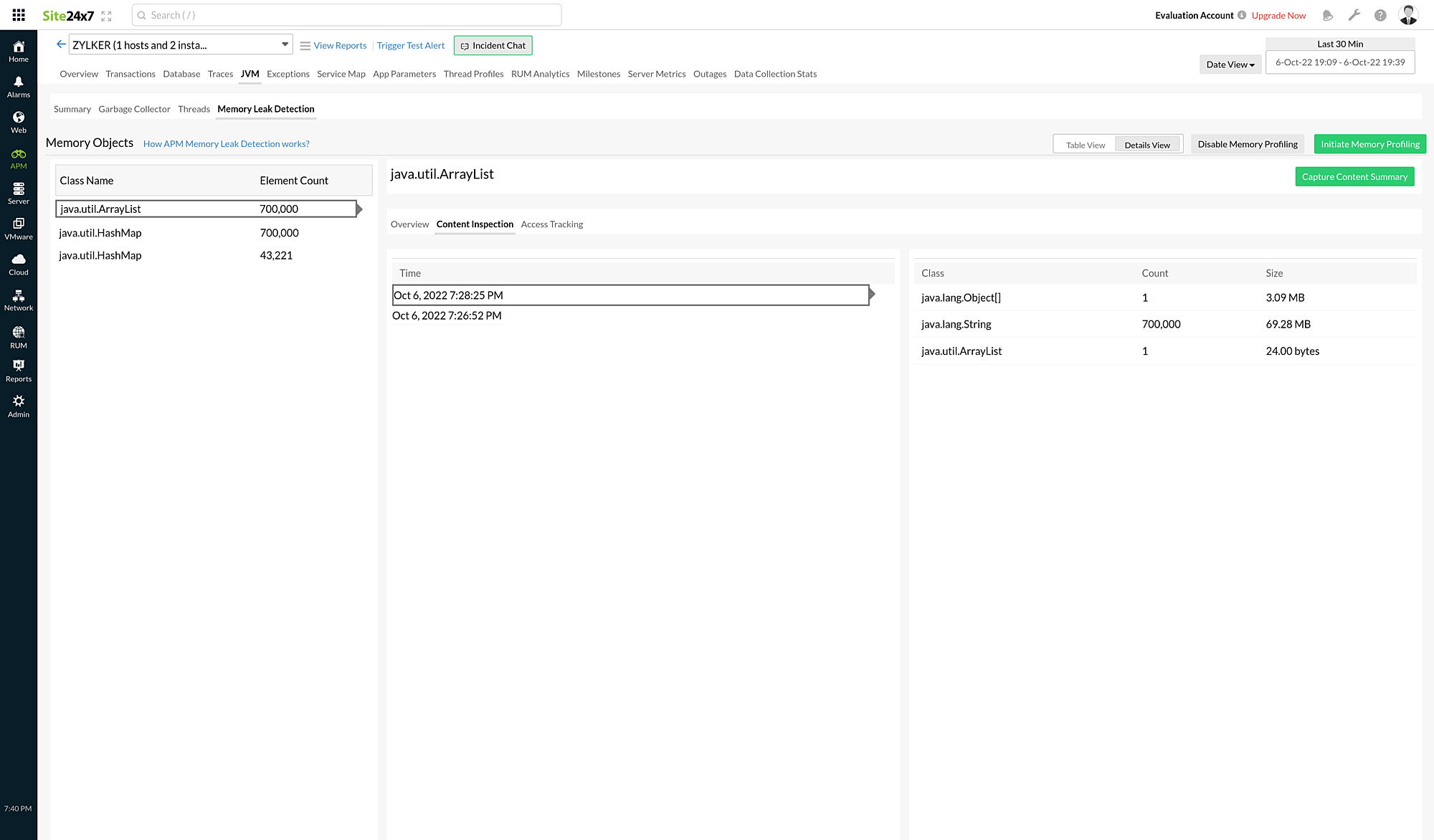Viewport: 1434px width, 840px height.
Task: Open the APM Memory Leak Detection help link
Action: [x=227, y=143]
